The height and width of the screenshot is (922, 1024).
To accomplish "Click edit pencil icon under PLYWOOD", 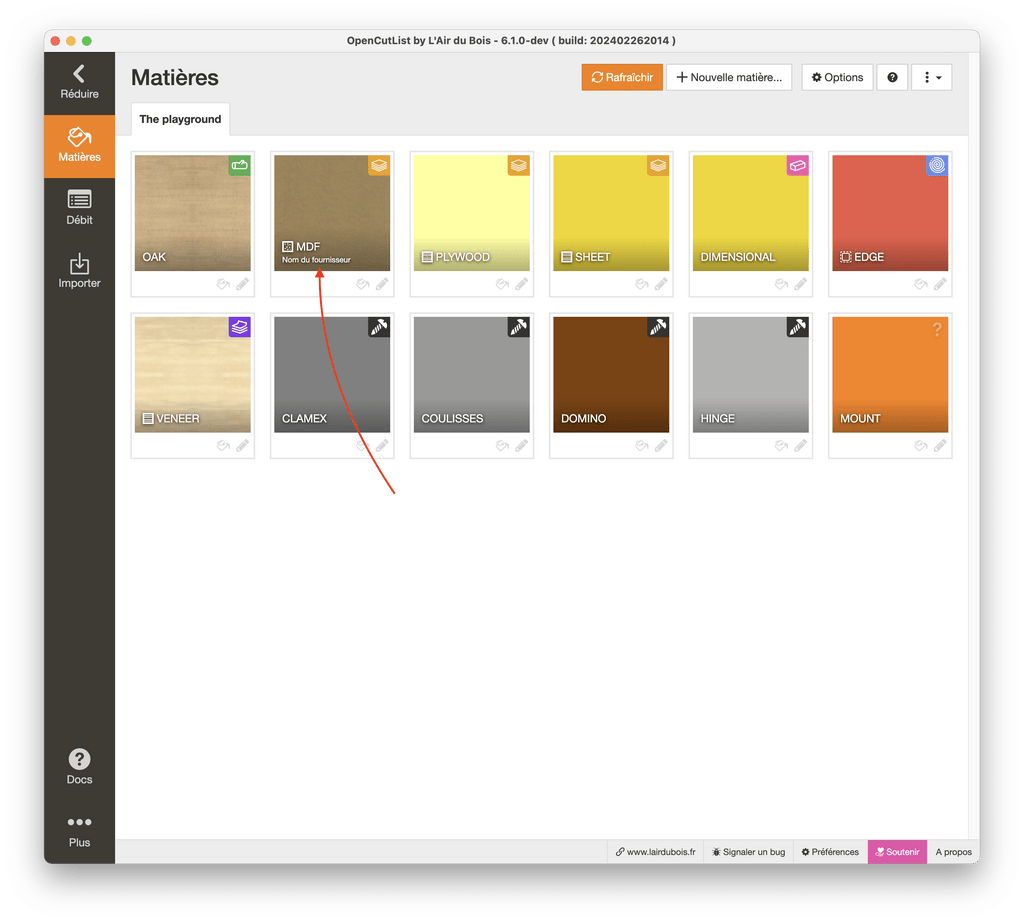I will pyautogui.click(x=521, y=284).
